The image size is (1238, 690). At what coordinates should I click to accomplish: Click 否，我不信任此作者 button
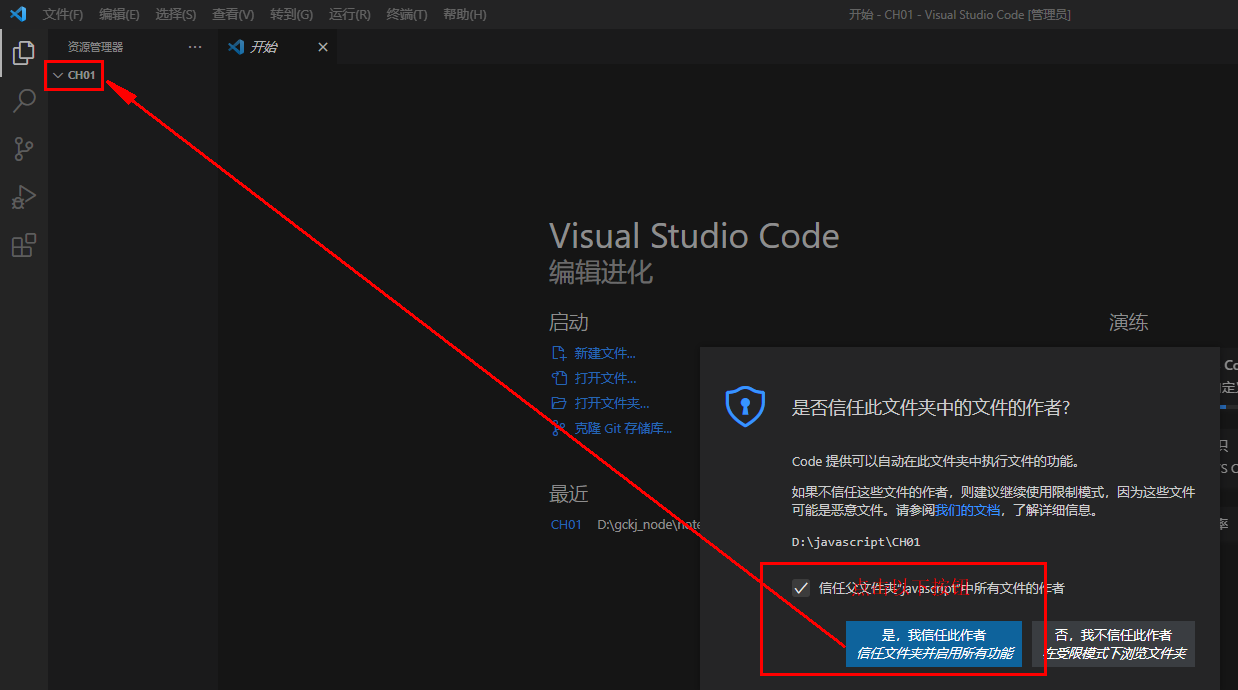pyautogui.click(x=1113, y=644)
